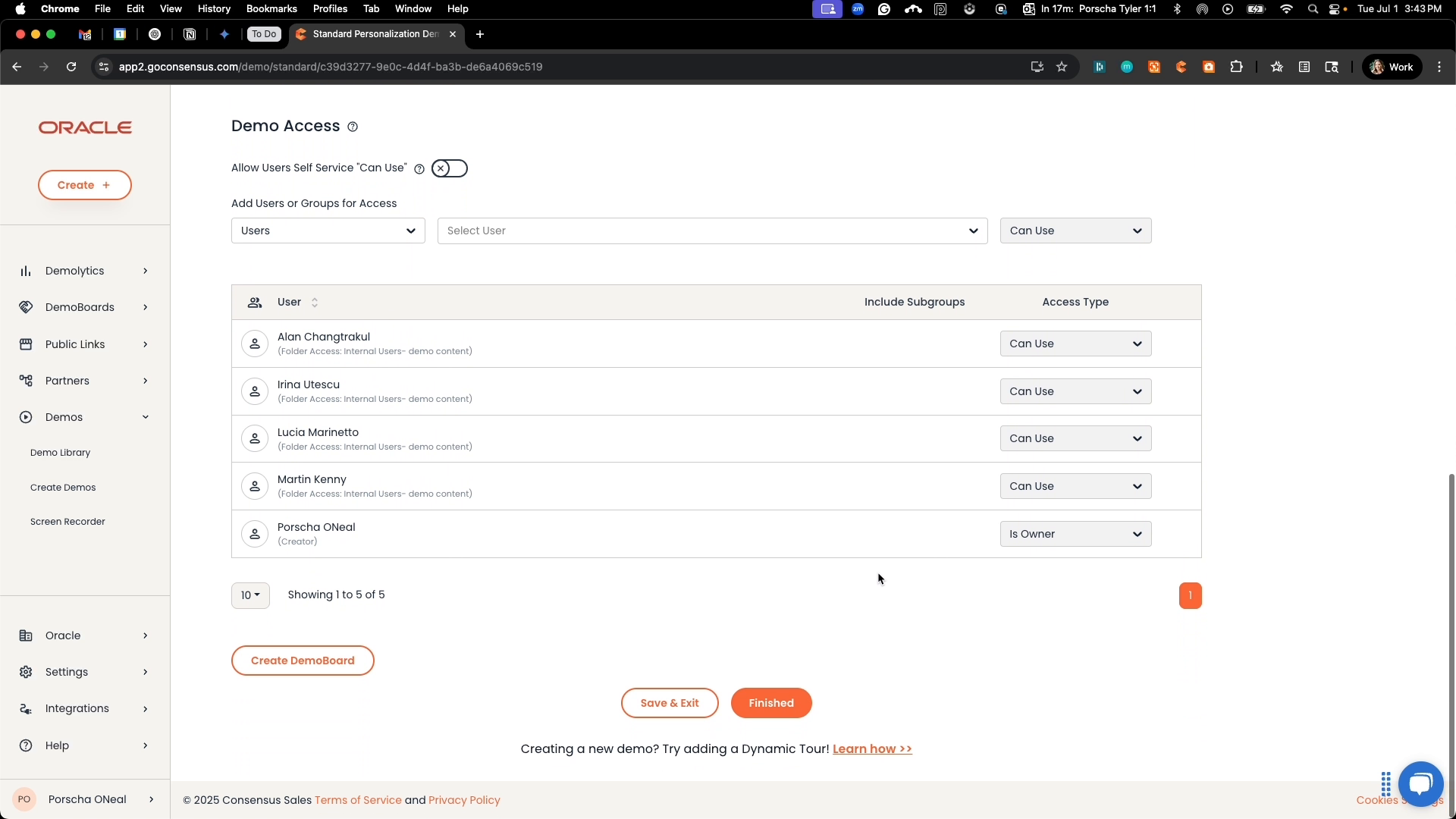Click the orange camera extension icon
The height and width of the screenshot is (819, 1456).
tap(1209, 67)
